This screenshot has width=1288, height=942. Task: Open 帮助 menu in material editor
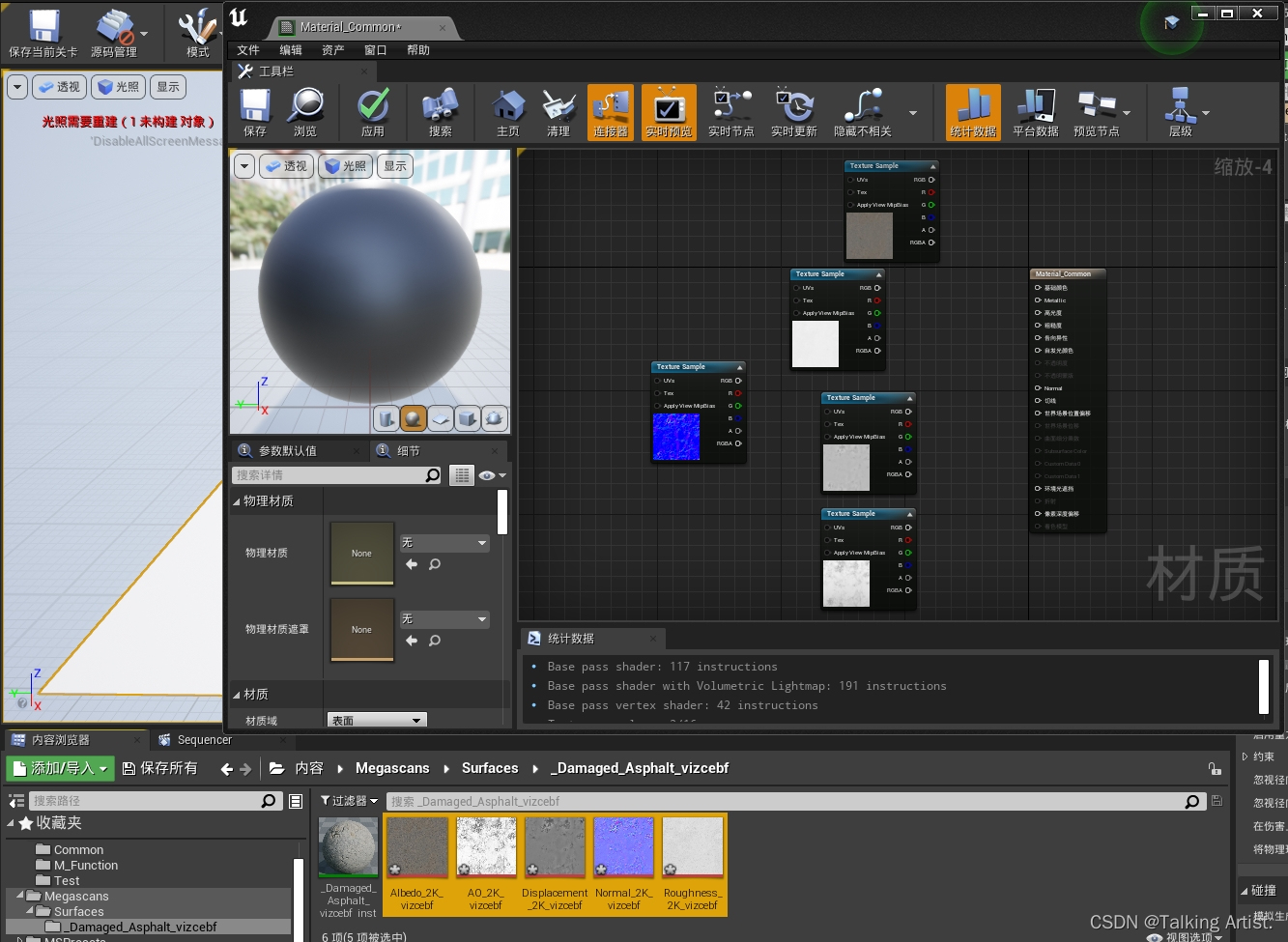[418, 50]
